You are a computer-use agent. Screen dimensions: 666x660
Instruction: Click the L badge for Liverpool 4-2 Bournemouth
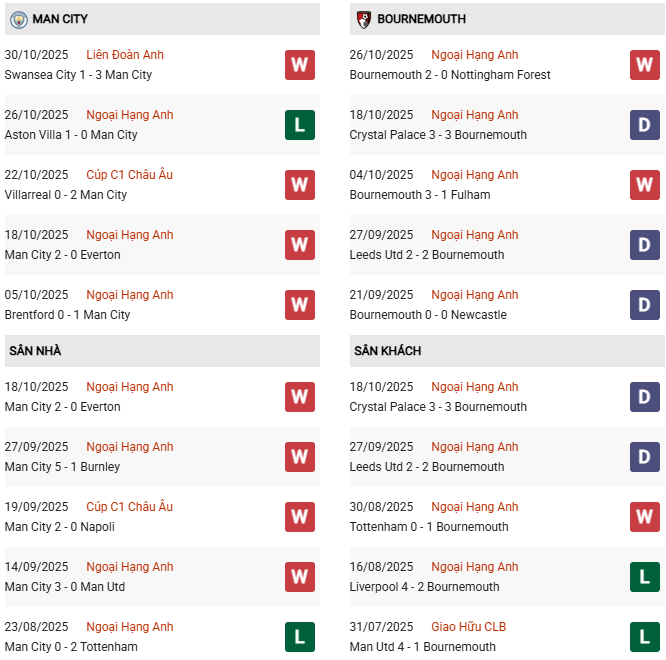pos(645,577)
